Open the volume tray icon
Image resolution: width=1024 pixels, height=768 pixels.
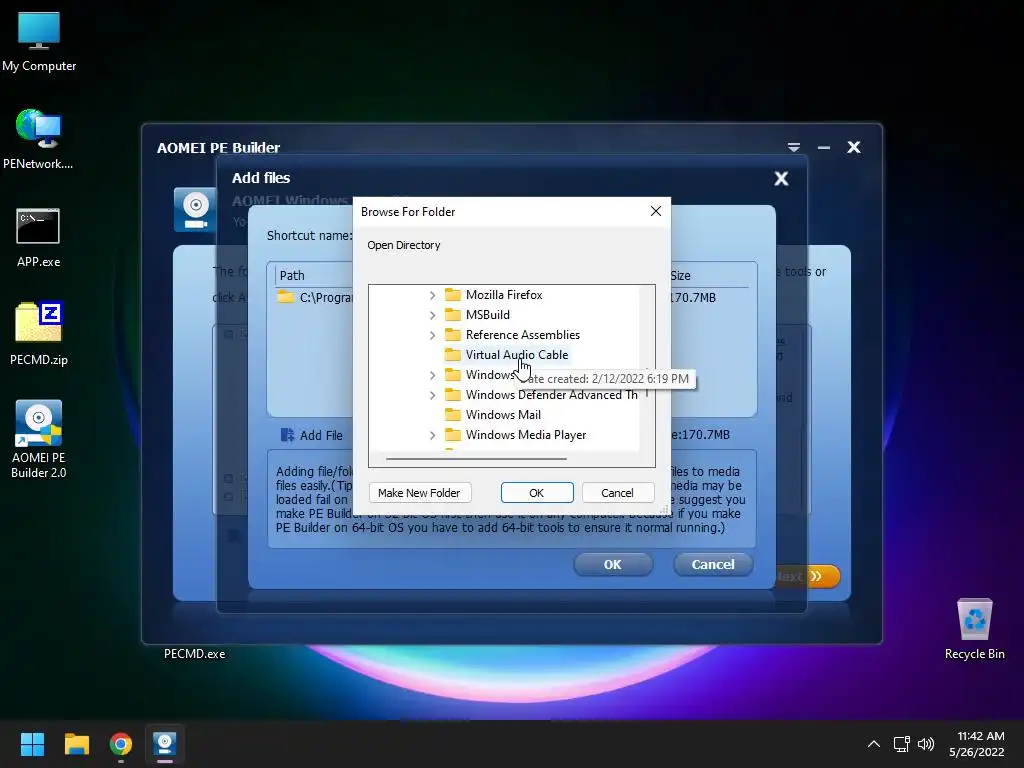926,744
